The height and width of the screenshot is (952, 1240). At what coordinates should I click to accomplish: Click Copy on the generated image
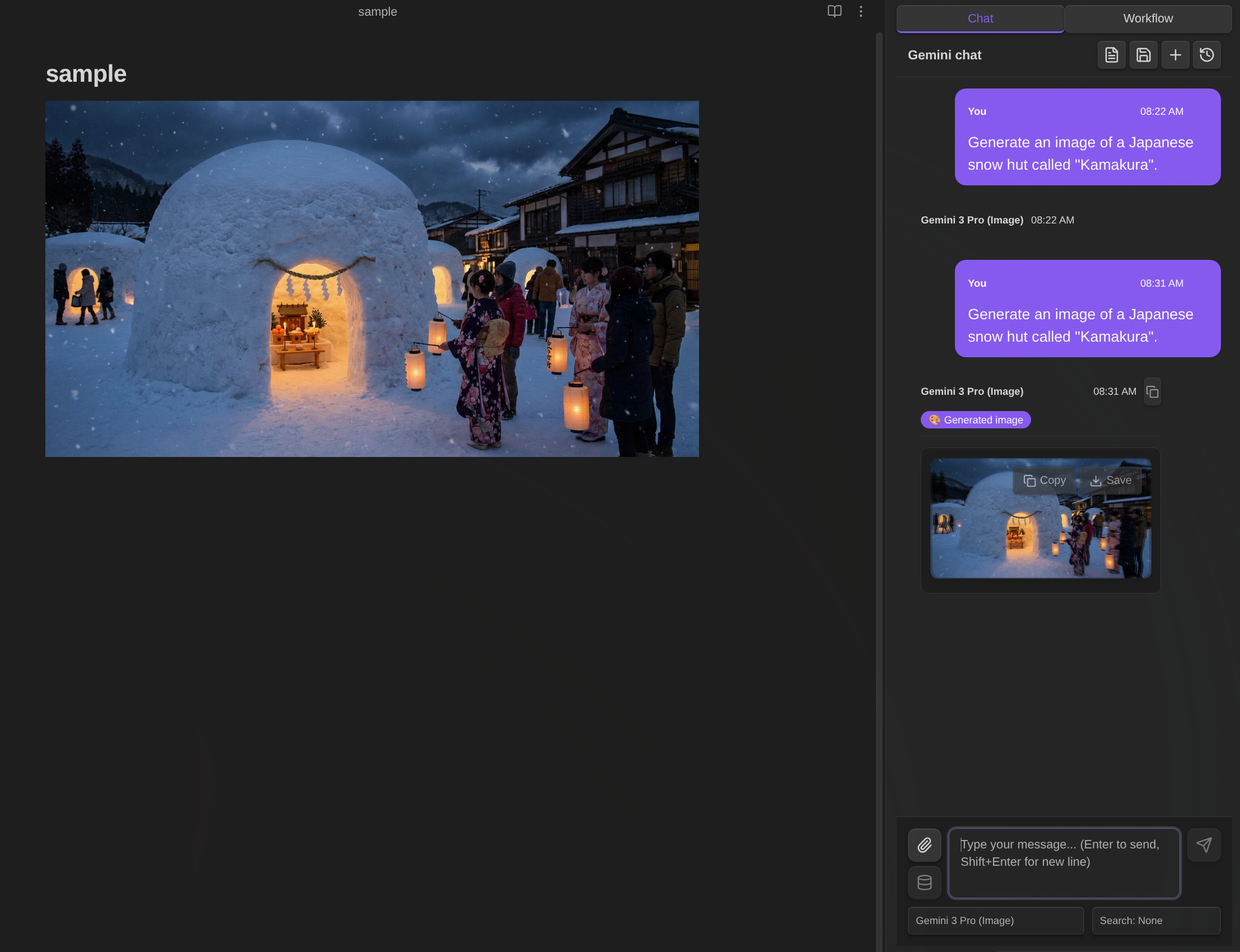click(1044, 480)
